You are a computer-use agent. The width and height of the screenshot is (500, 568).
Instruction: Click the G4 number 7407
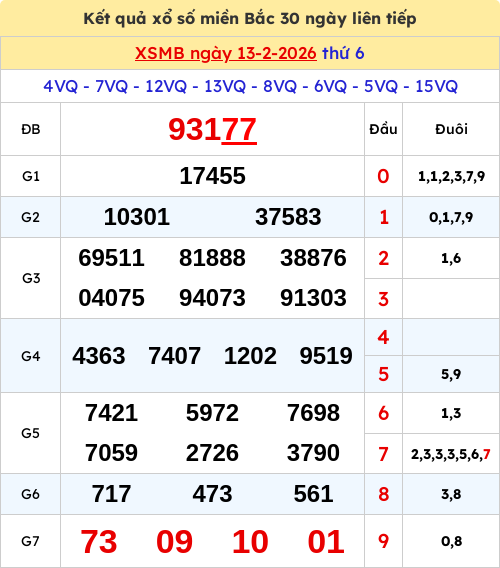point(175,356)
